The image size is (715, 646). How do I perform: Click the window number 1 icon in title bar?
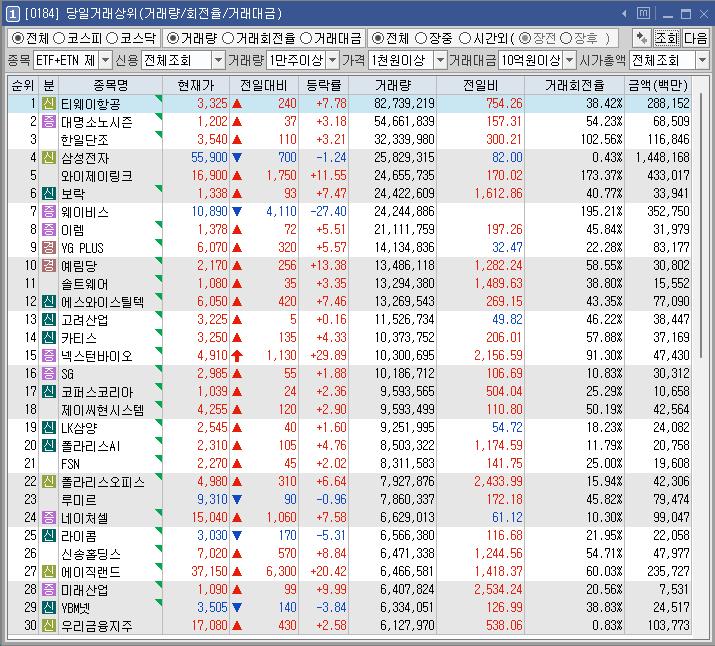coord(12,14)
